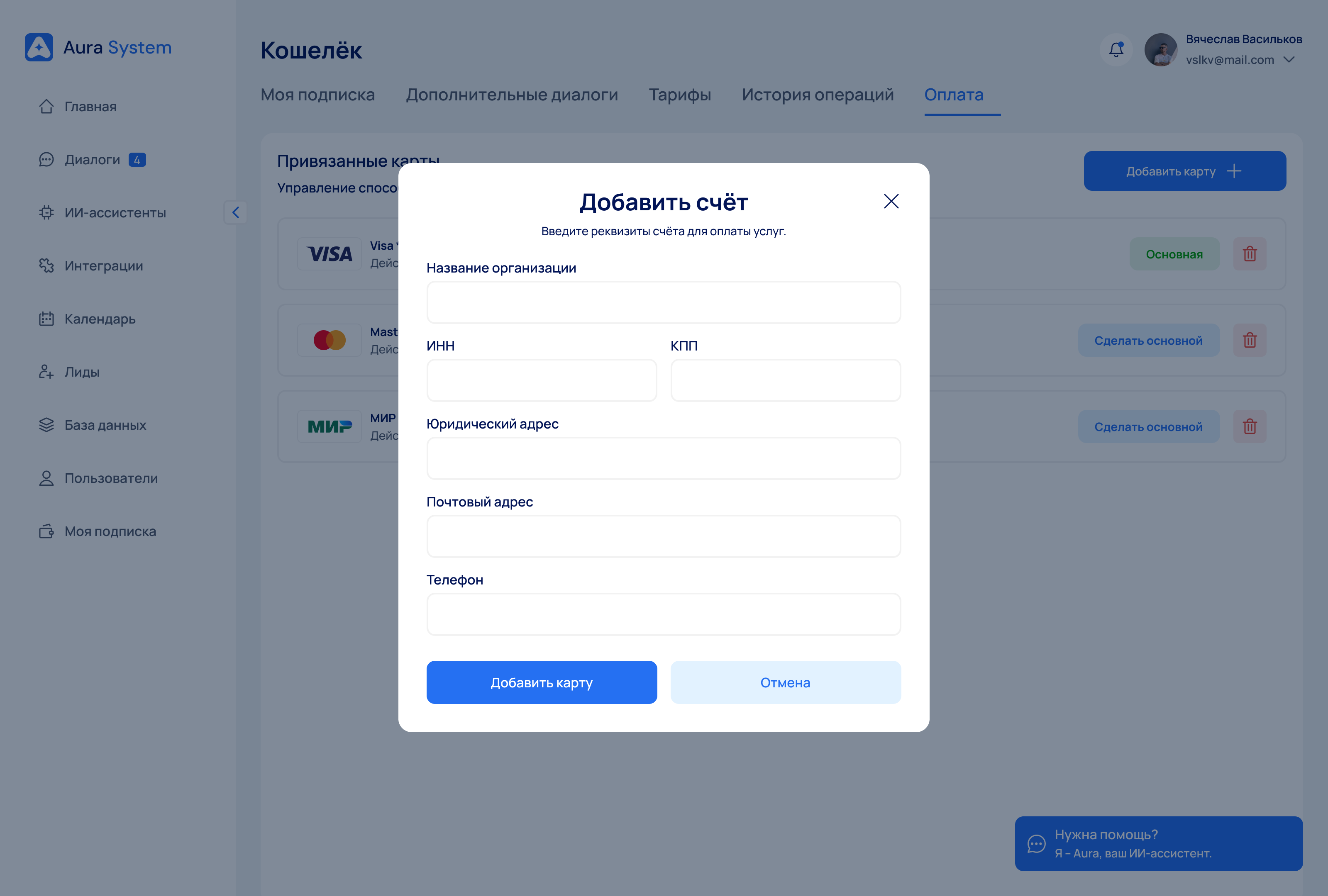Select the КПП input field

point(785,380)
